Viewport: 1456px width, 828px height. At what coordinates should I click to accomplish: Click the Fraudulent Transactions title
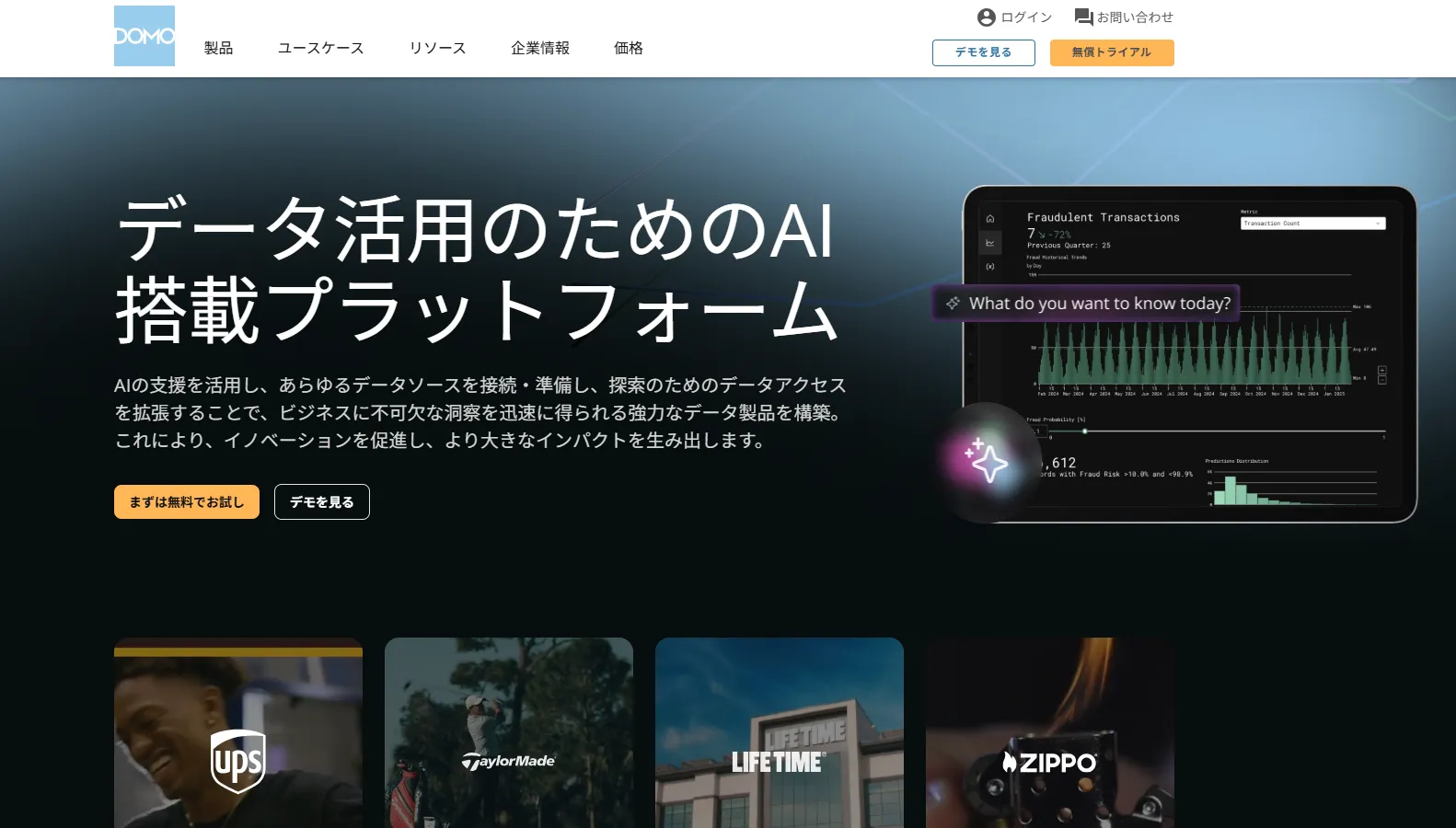tap(1104, 217)
